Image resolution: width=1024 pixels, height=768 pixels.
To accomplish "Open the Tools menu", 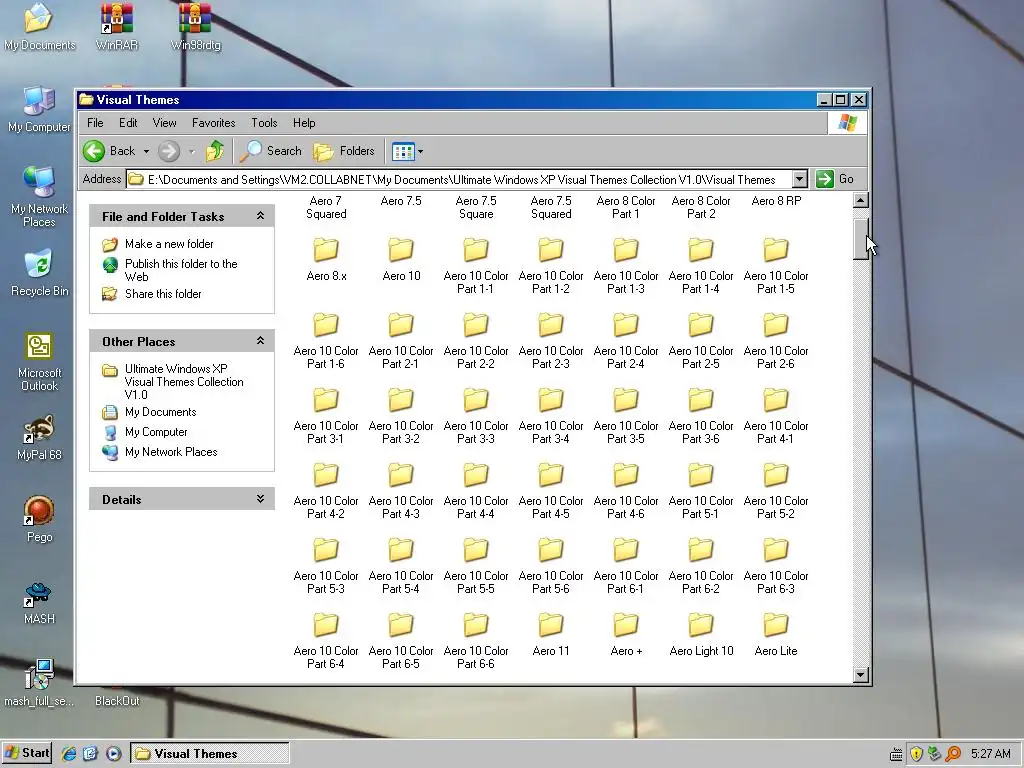I will click(x=264, y=123).
